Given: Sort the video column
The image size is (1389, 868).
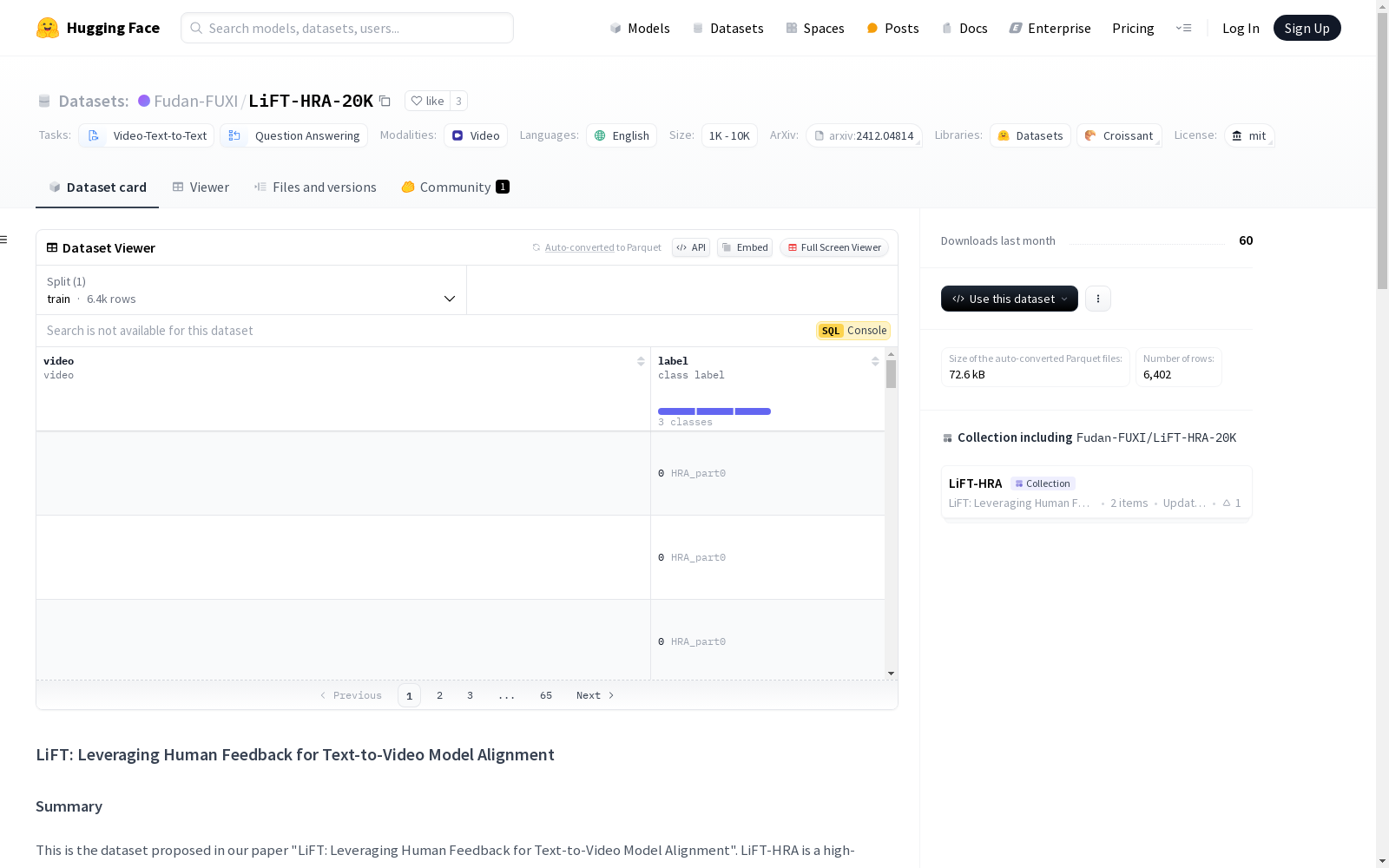Looking at the screenshot, I should coord(641,361).
